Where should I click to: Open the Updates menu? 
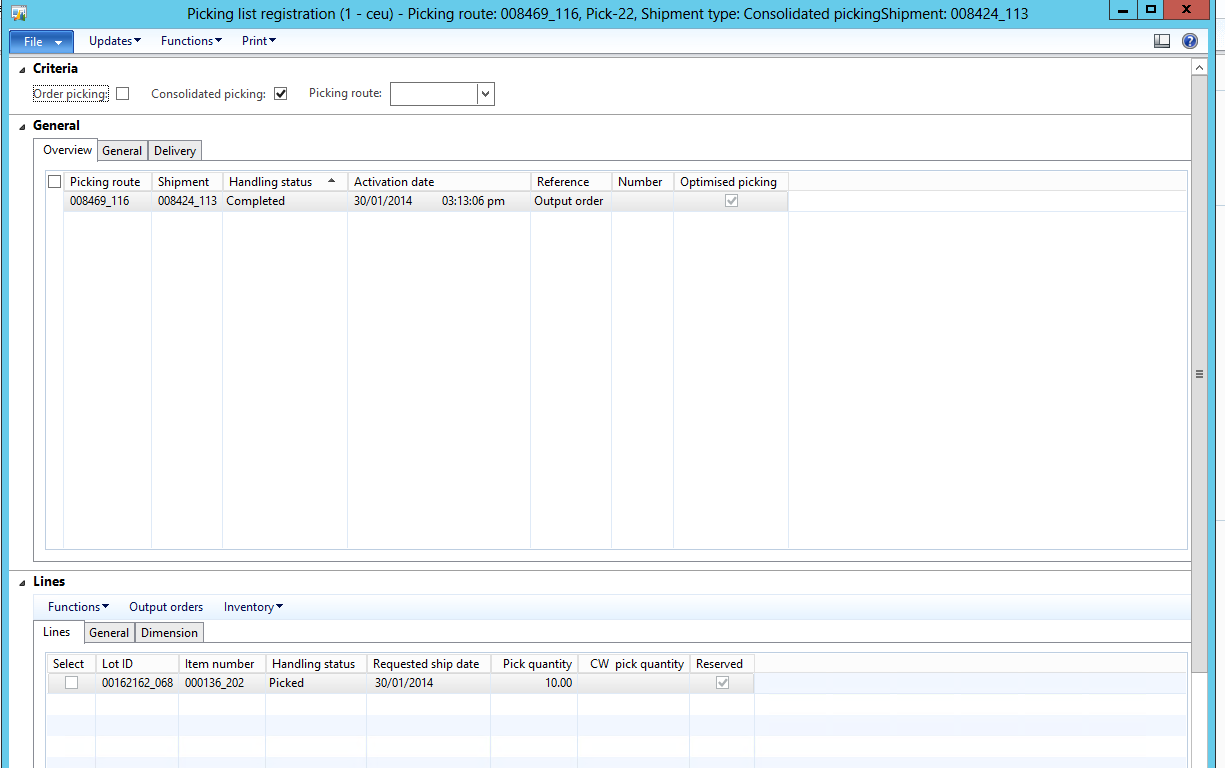point(114,41)
